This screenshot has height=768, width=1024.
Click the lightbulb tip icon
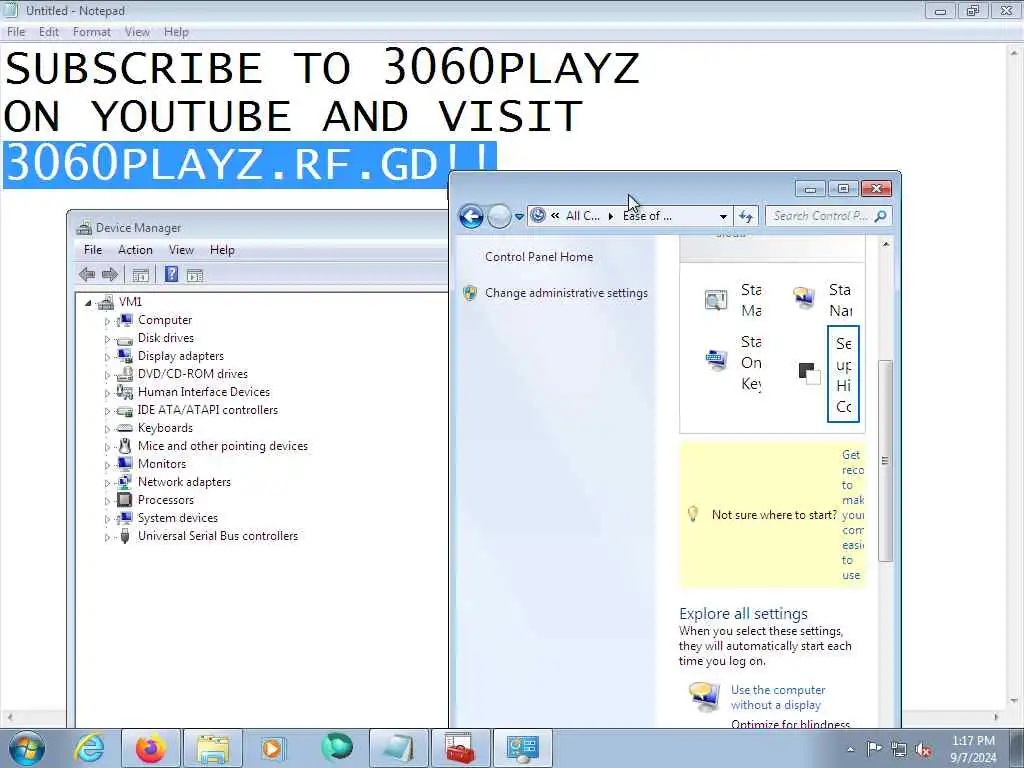point(693,514)
